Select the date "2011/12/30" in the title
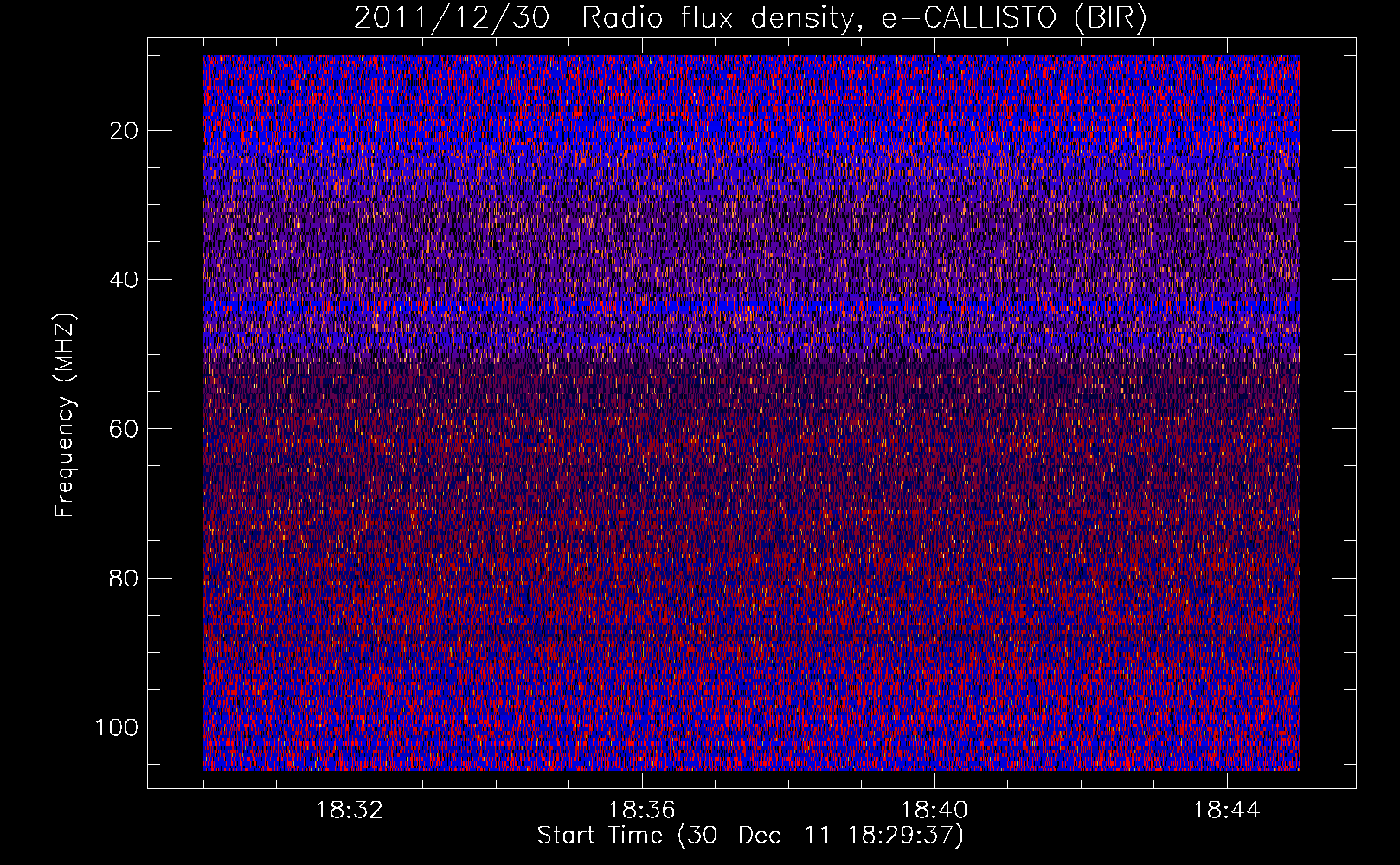1400x865 pixels. click(x=452, y=18)
